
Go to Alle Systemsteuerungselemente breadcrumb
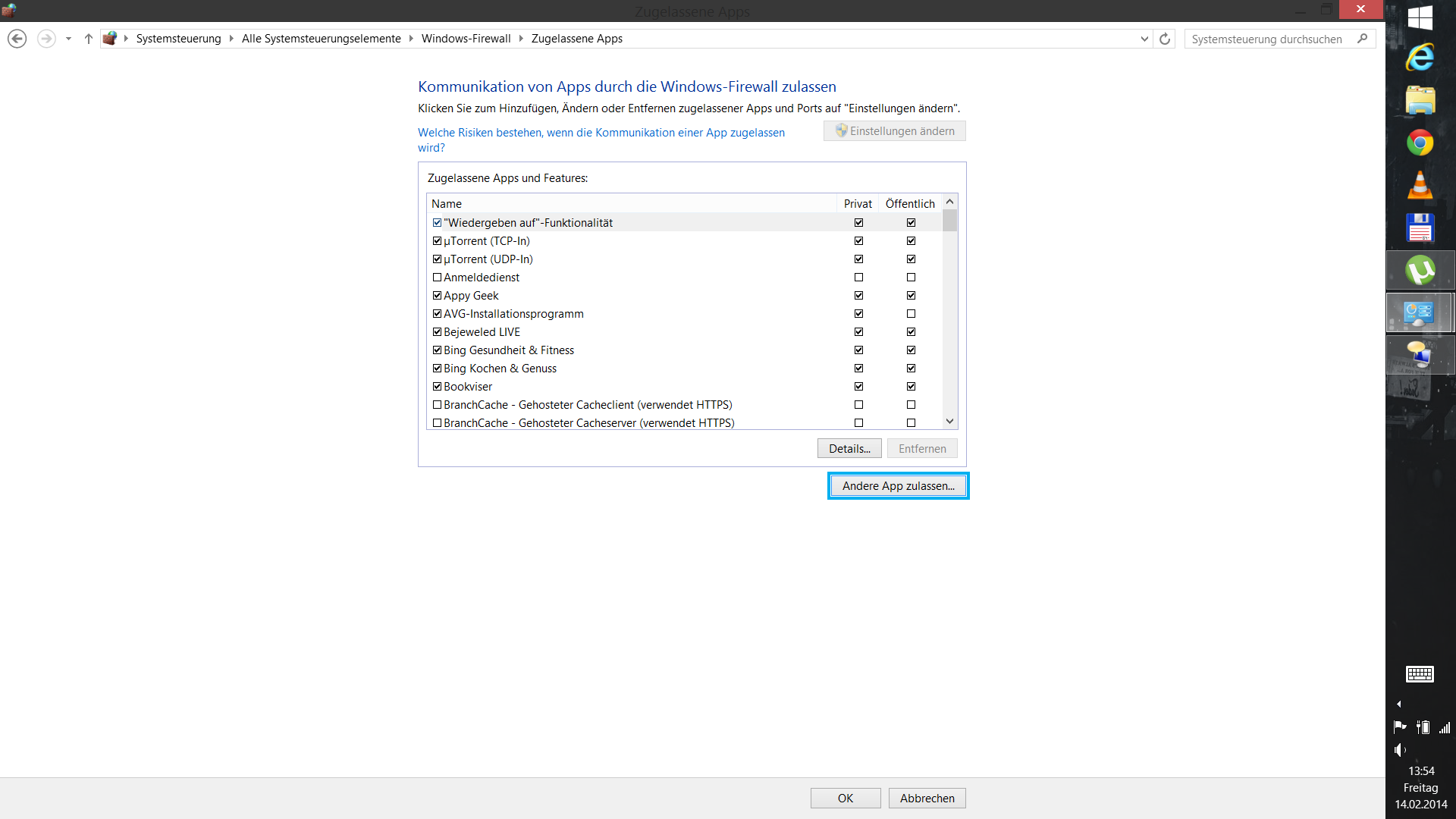click(x=321, y=39)
